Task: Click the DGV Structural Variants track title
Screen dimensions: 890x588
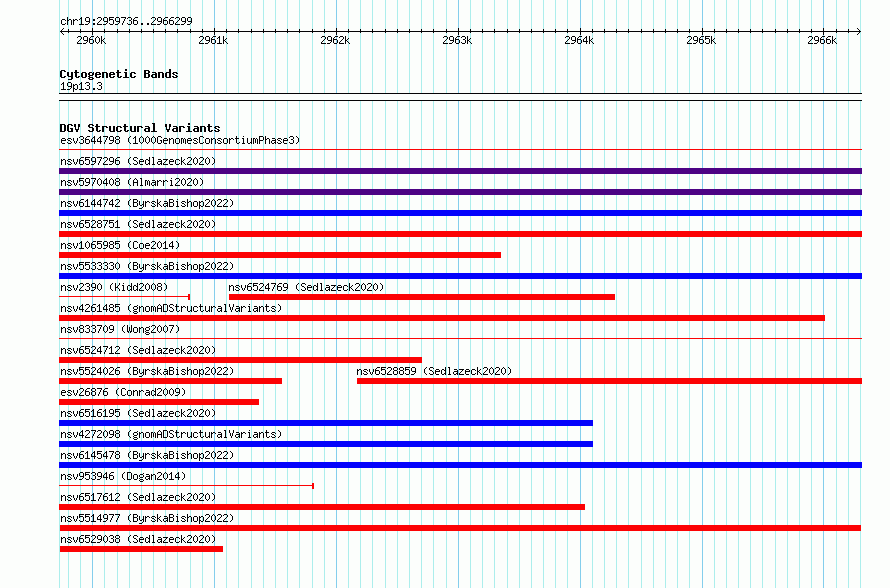Action: click(x=140, y=128)
